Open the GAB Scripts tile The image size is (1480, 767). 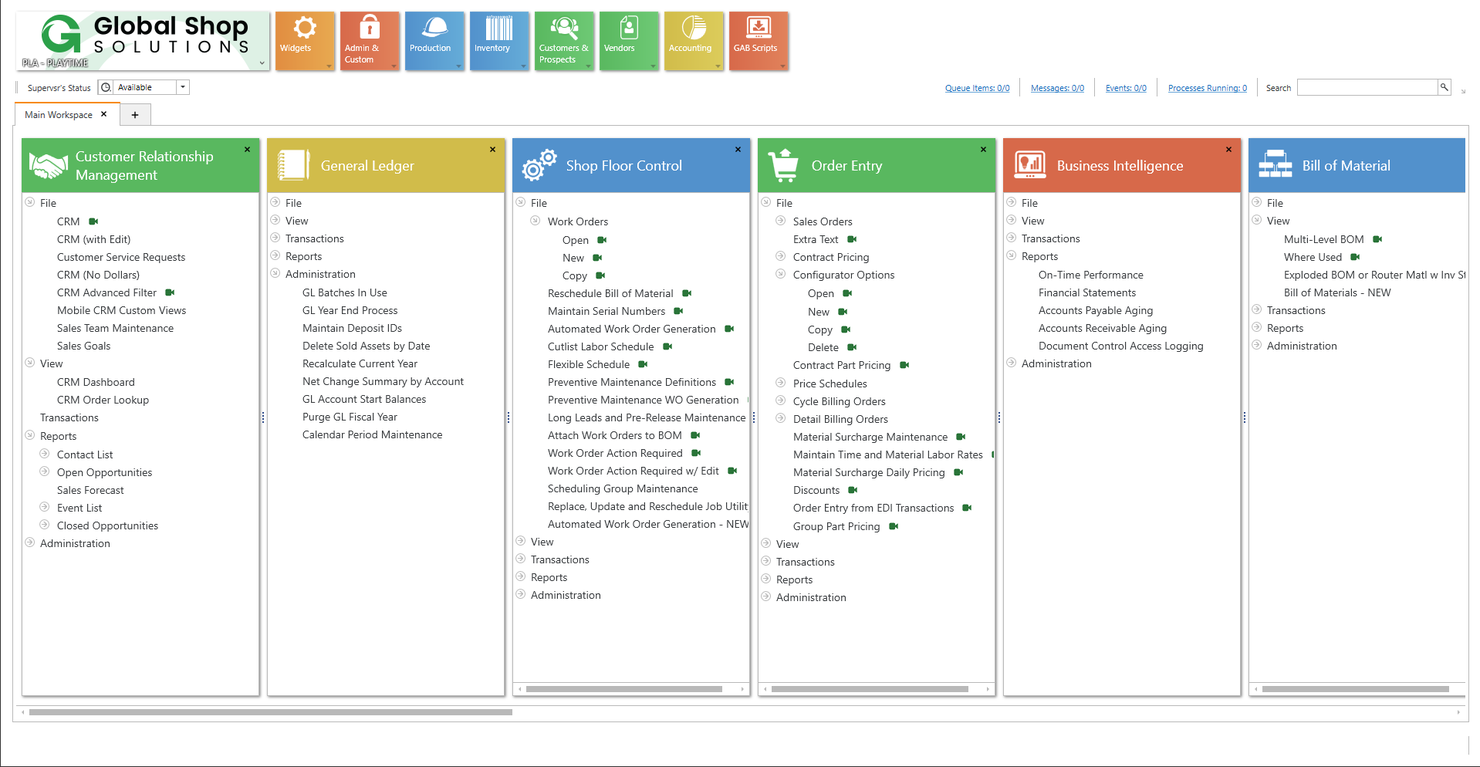(759, 41)
